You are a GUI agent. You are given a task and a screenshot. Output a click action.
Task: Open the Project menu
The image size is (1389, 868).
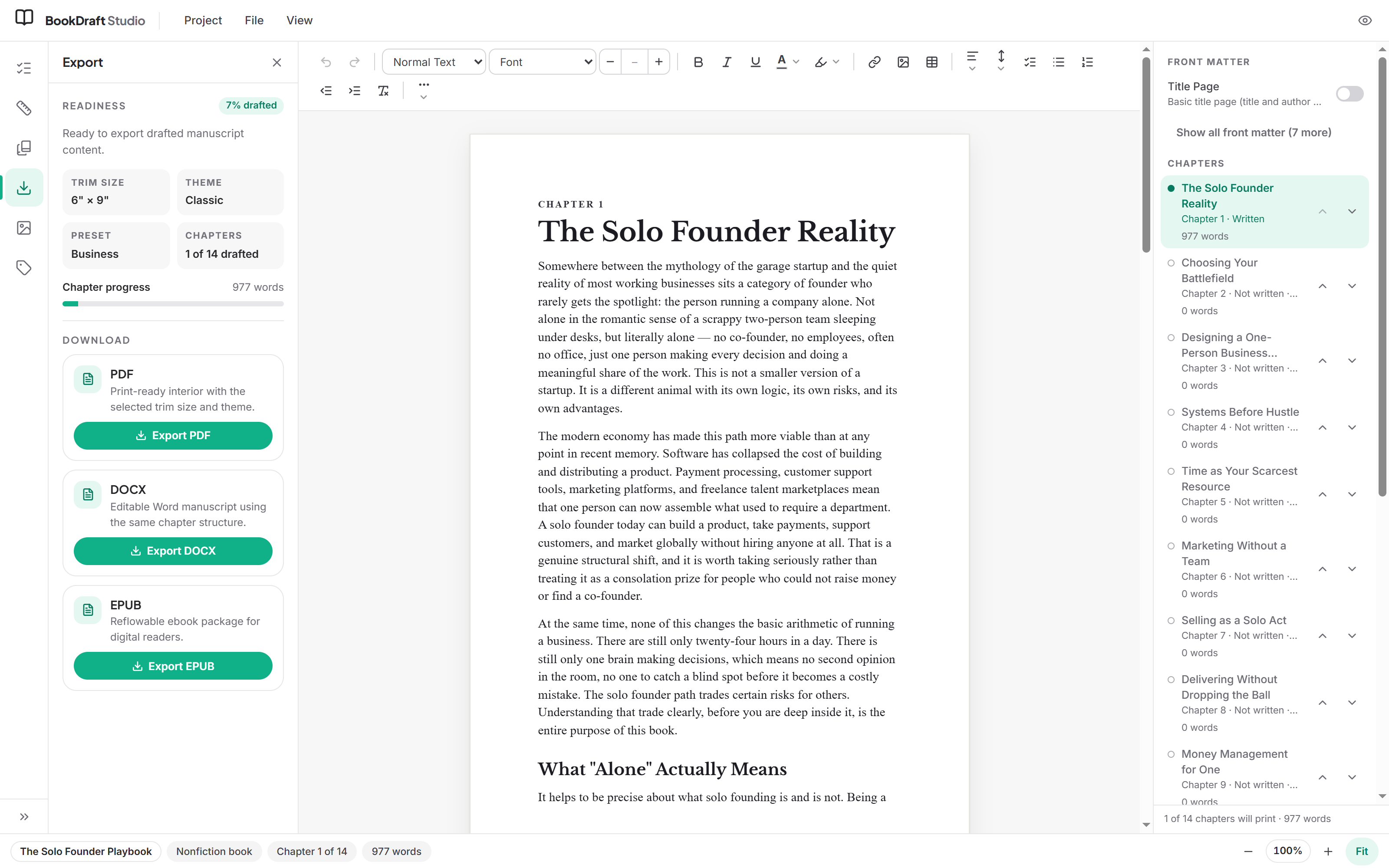(203, 21)
